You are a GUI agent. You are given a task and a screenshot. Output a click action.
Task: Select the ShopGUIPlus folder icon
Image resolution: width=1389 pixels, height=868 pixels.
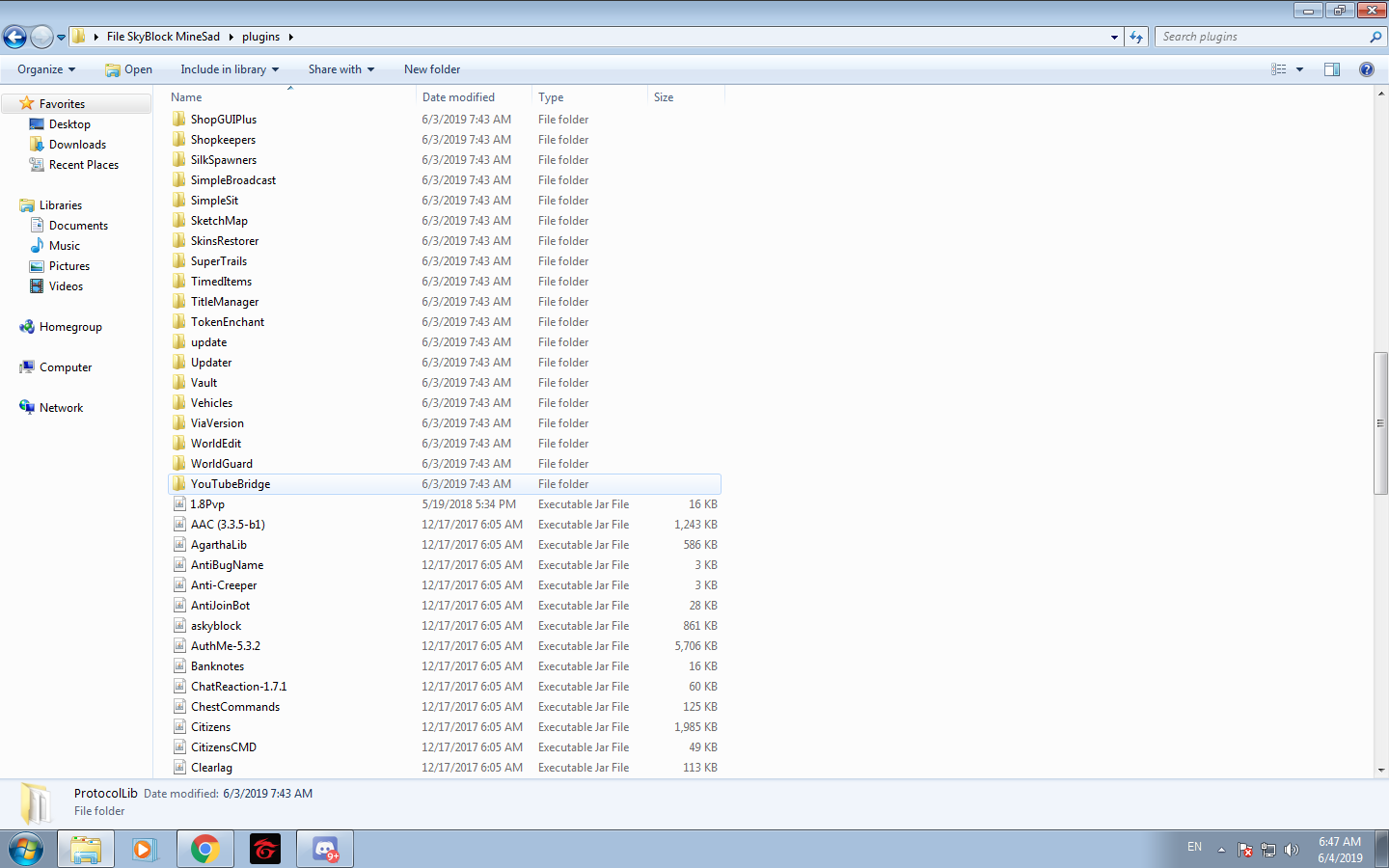[179, 120]
